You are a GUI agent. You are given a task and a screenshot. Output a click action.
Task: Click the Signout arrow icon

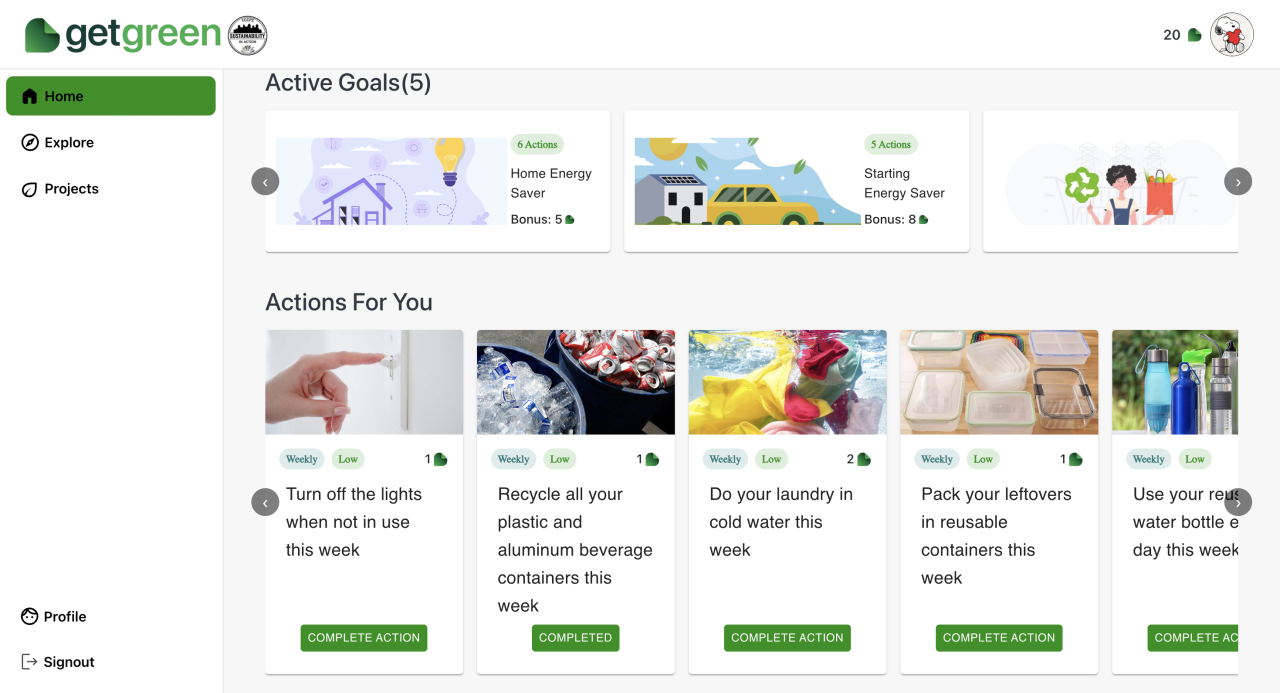click(30, 662)
